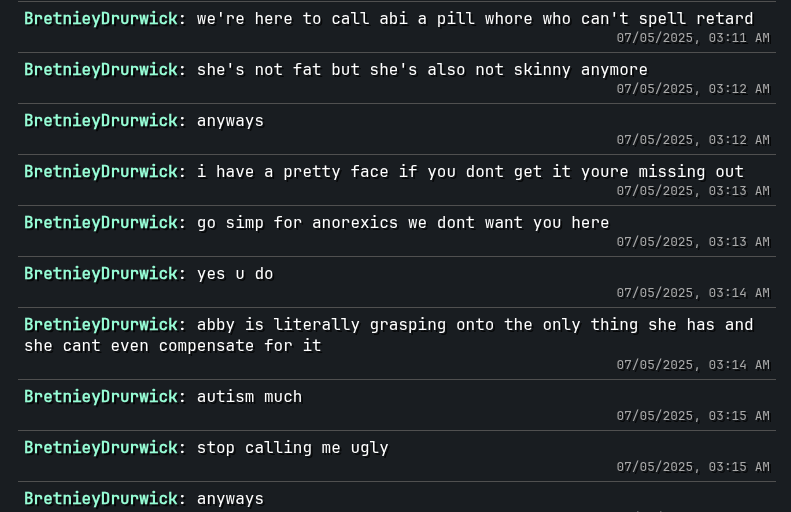Click username next to "stop calling me ugly"
This screenshot has width=791, height=512.
click(x=100, y=448)
